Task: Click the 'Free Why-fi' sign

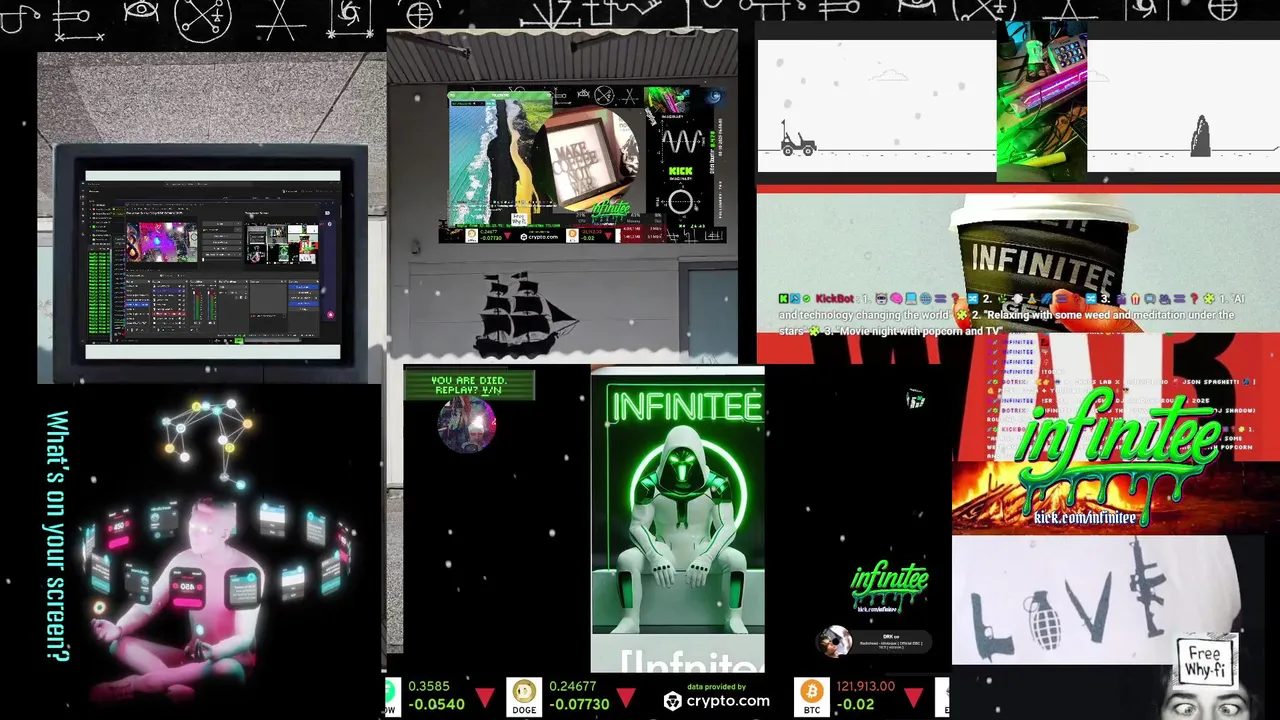Action: [1204, 661]
